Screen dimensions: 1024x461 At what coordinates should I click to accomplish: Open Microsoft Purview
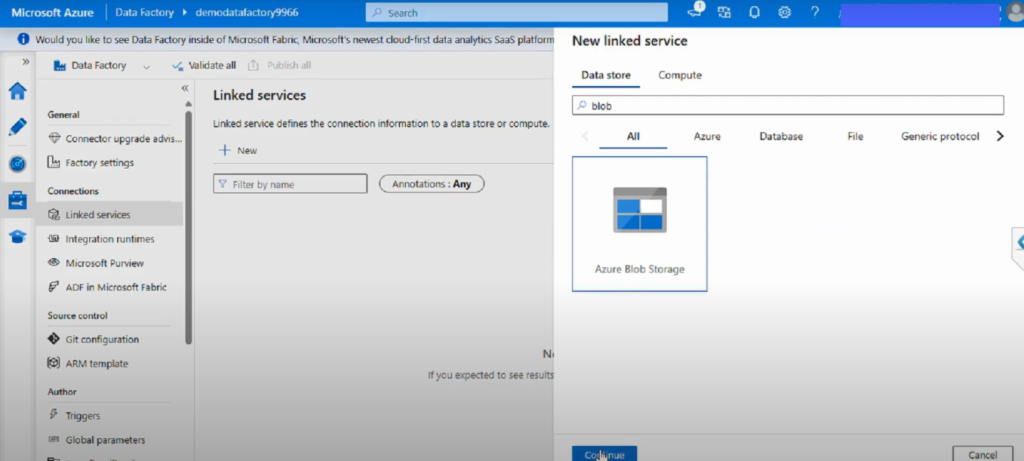[97, 263]
